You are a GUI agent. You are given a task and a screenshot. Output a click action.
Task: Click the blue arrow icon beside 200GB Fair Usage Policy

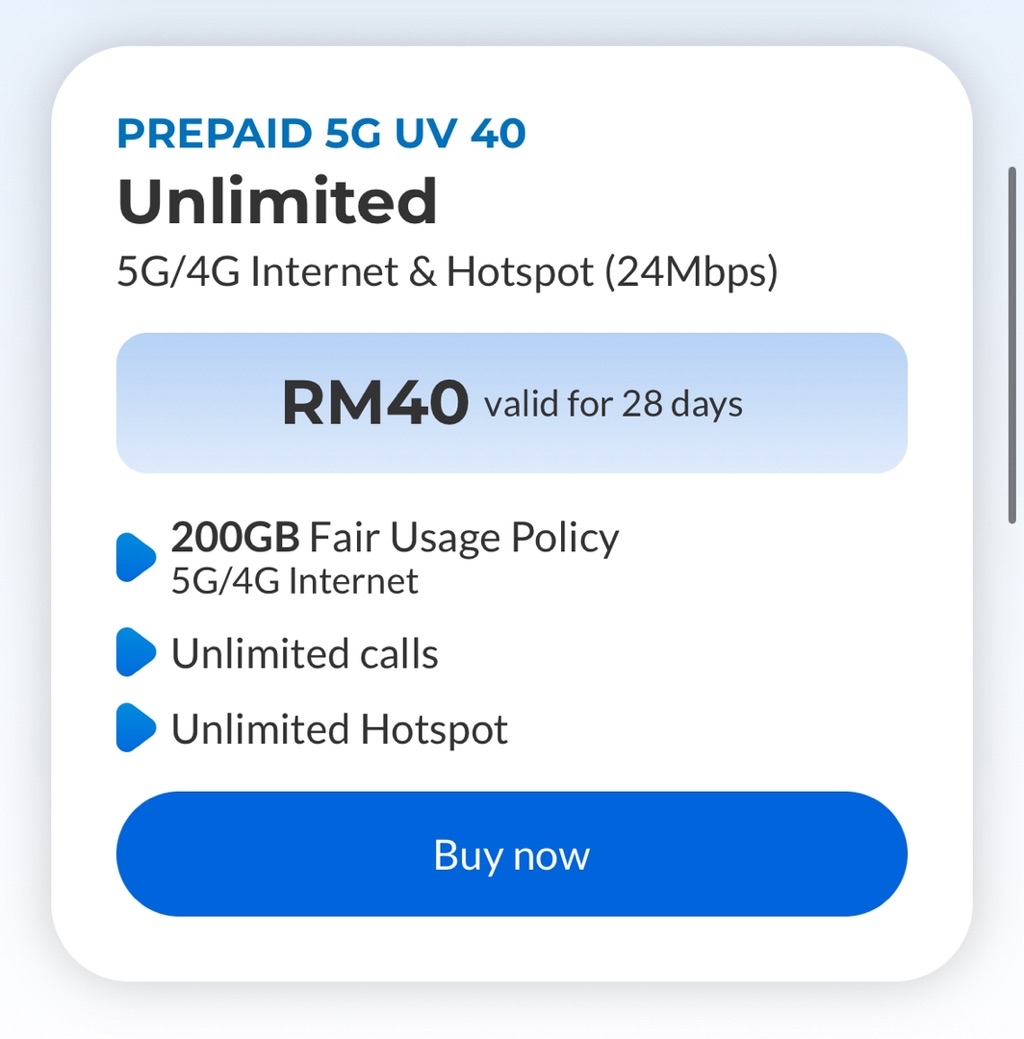tap(135, 557)
